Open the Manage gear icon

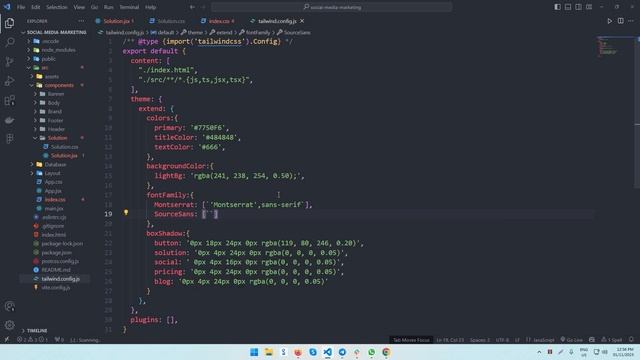point(9,325)
